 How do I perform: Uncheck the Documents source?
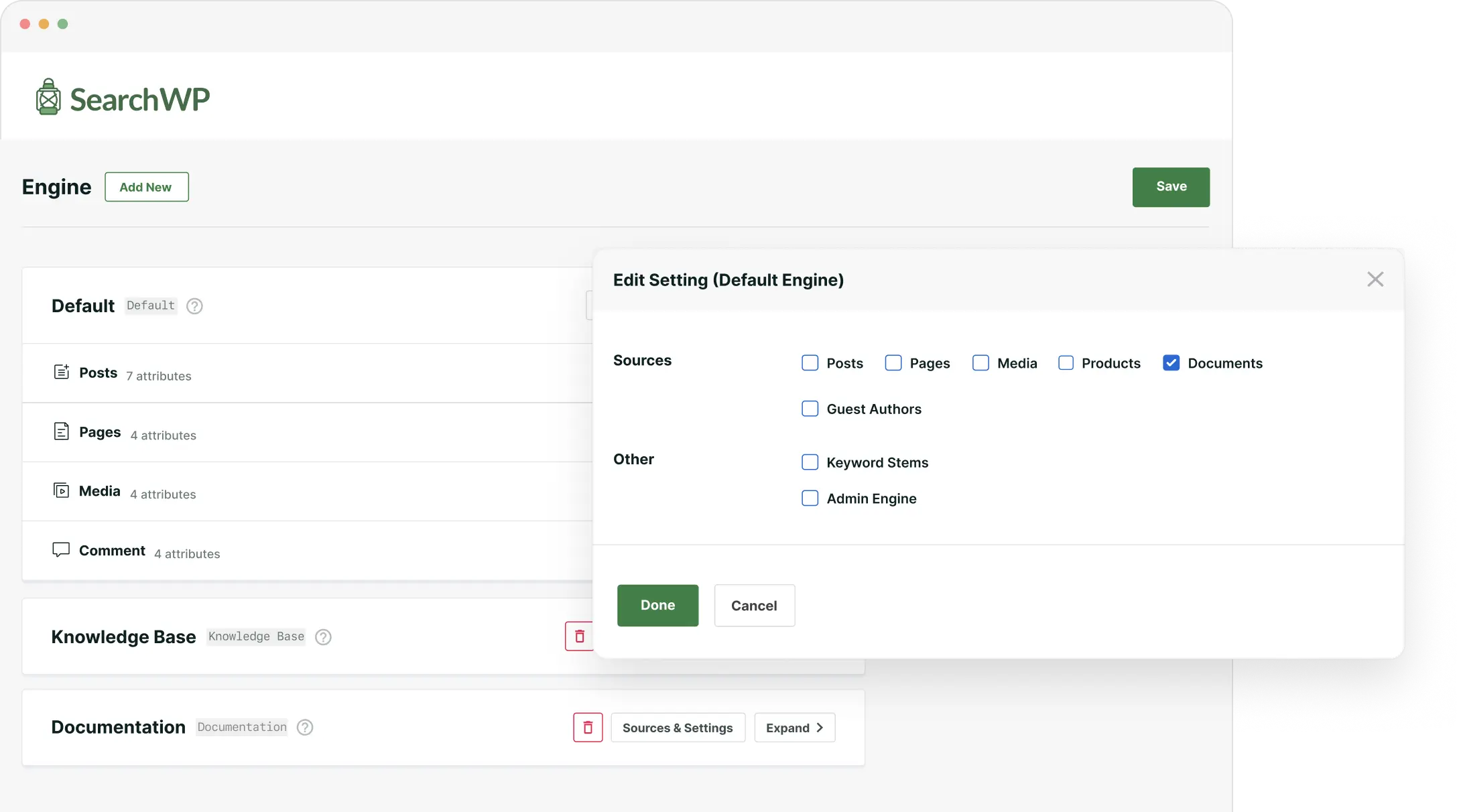coord(1171,362)
